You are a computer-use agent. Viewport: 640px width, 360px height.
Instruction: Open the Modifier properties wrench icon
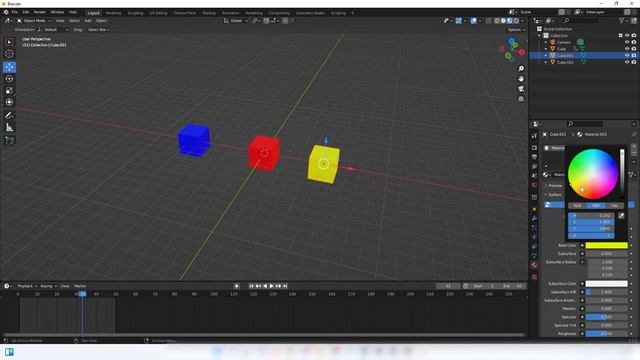click(x=534, y=219)
